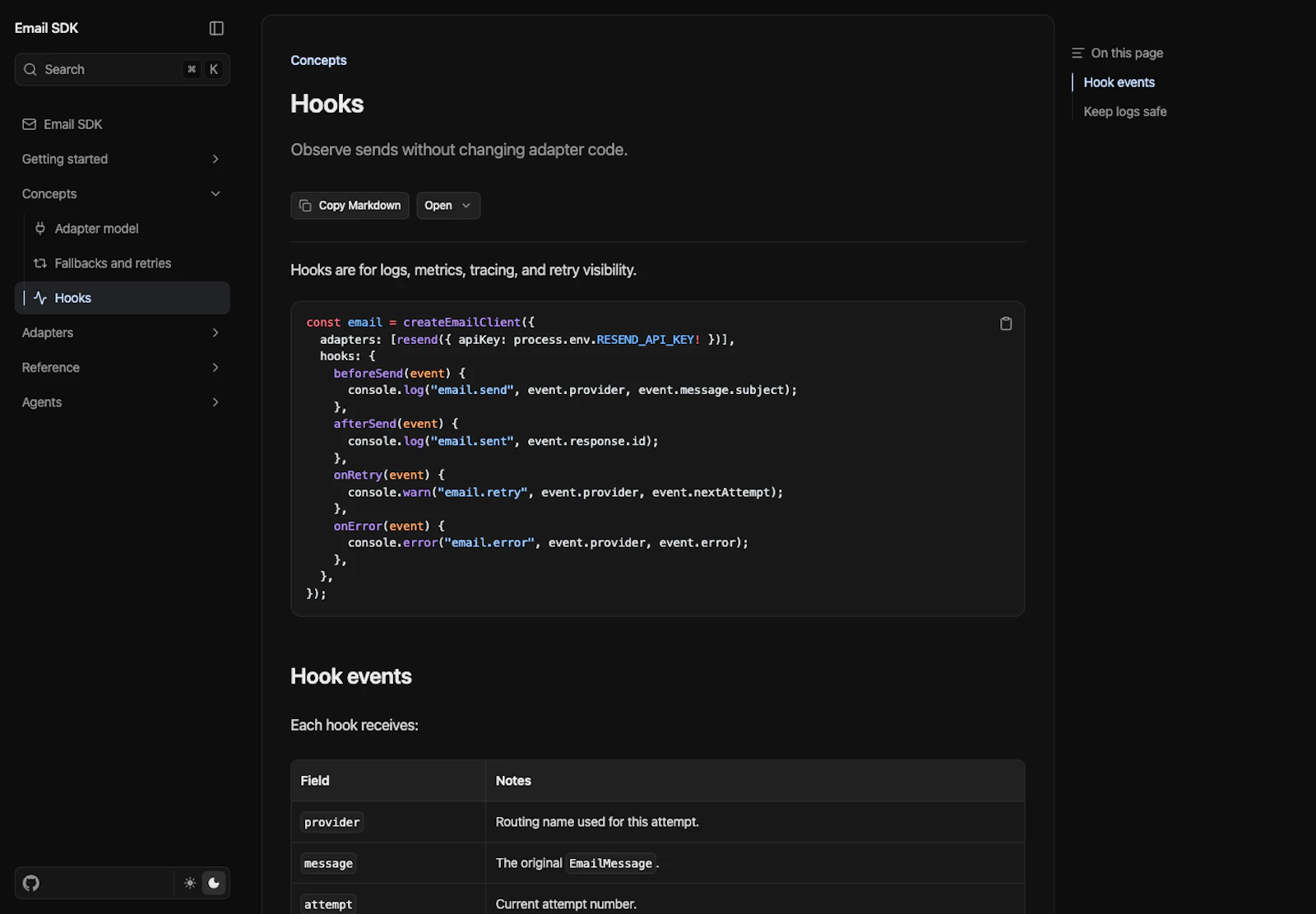Click the search magnifier icon
This screenshot has width=1316, height=914.
tap(30, 69)
